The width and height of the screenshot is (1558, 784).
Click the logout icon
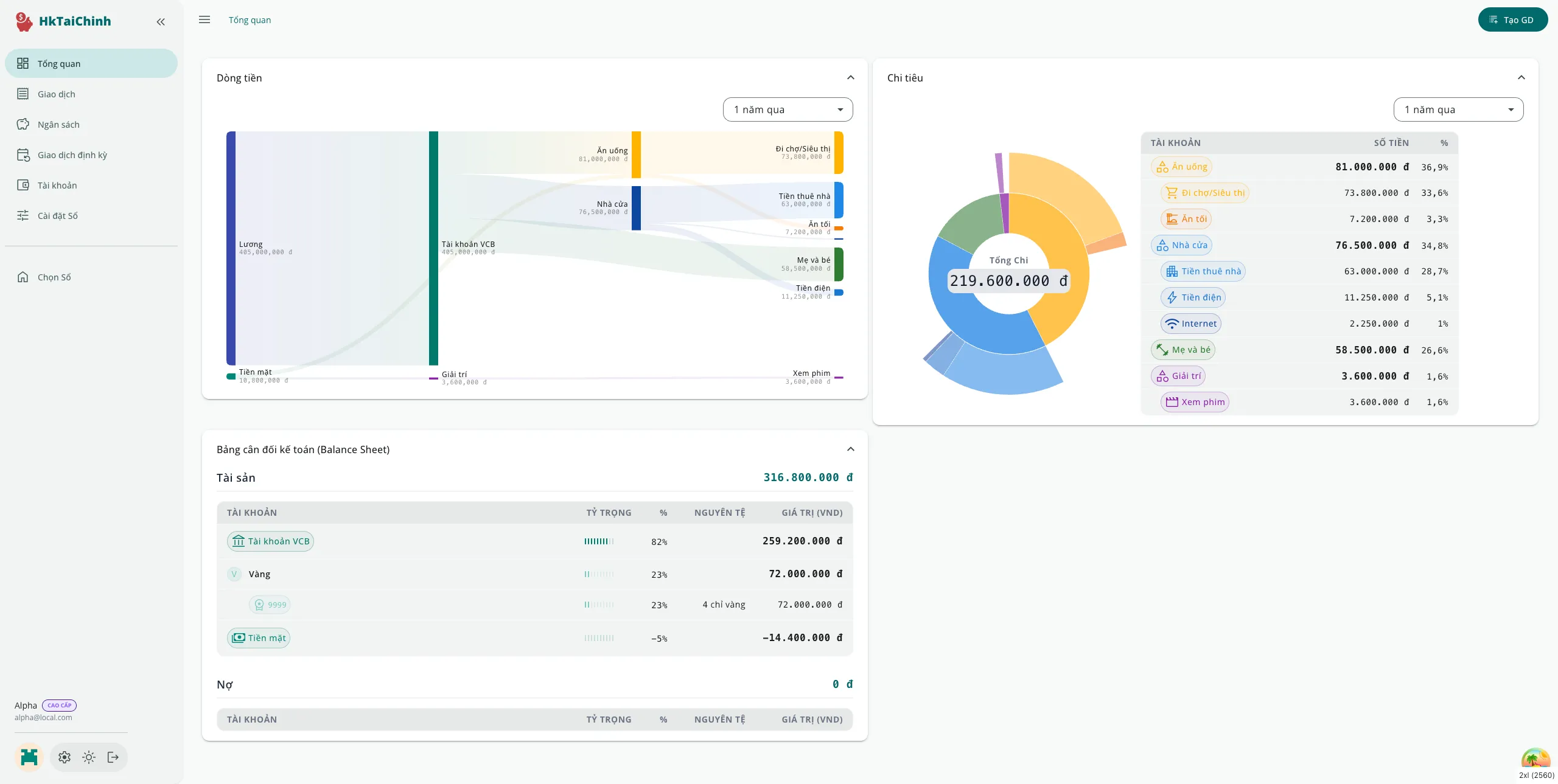pos(113,757)
